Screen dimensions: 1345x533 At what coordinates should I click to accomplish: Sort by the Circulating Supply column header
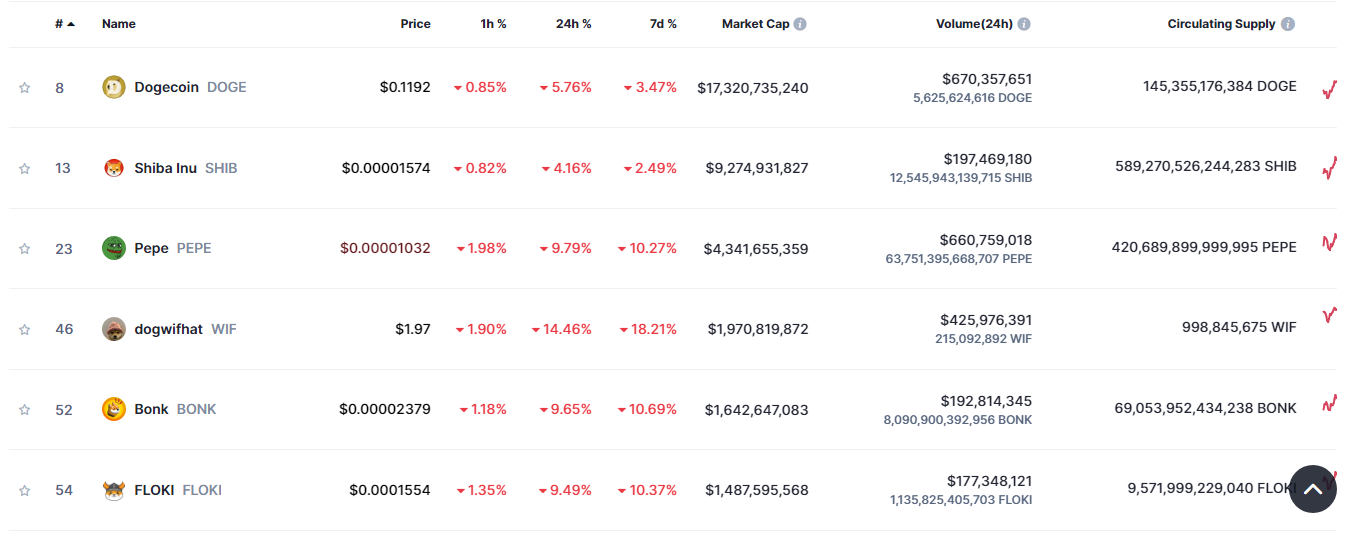[1222, 24]
